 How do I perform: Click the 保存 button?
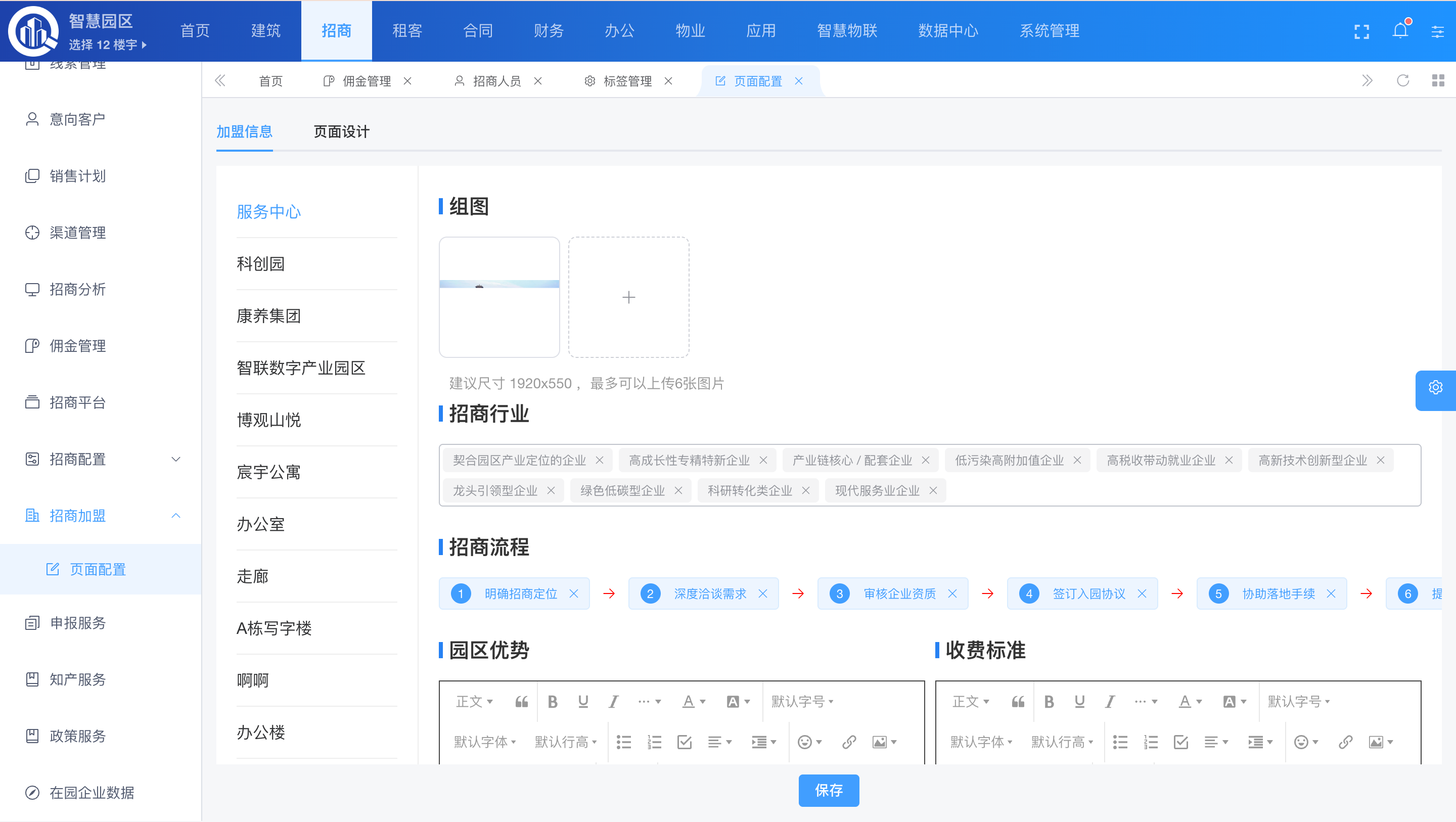[829, 790]
